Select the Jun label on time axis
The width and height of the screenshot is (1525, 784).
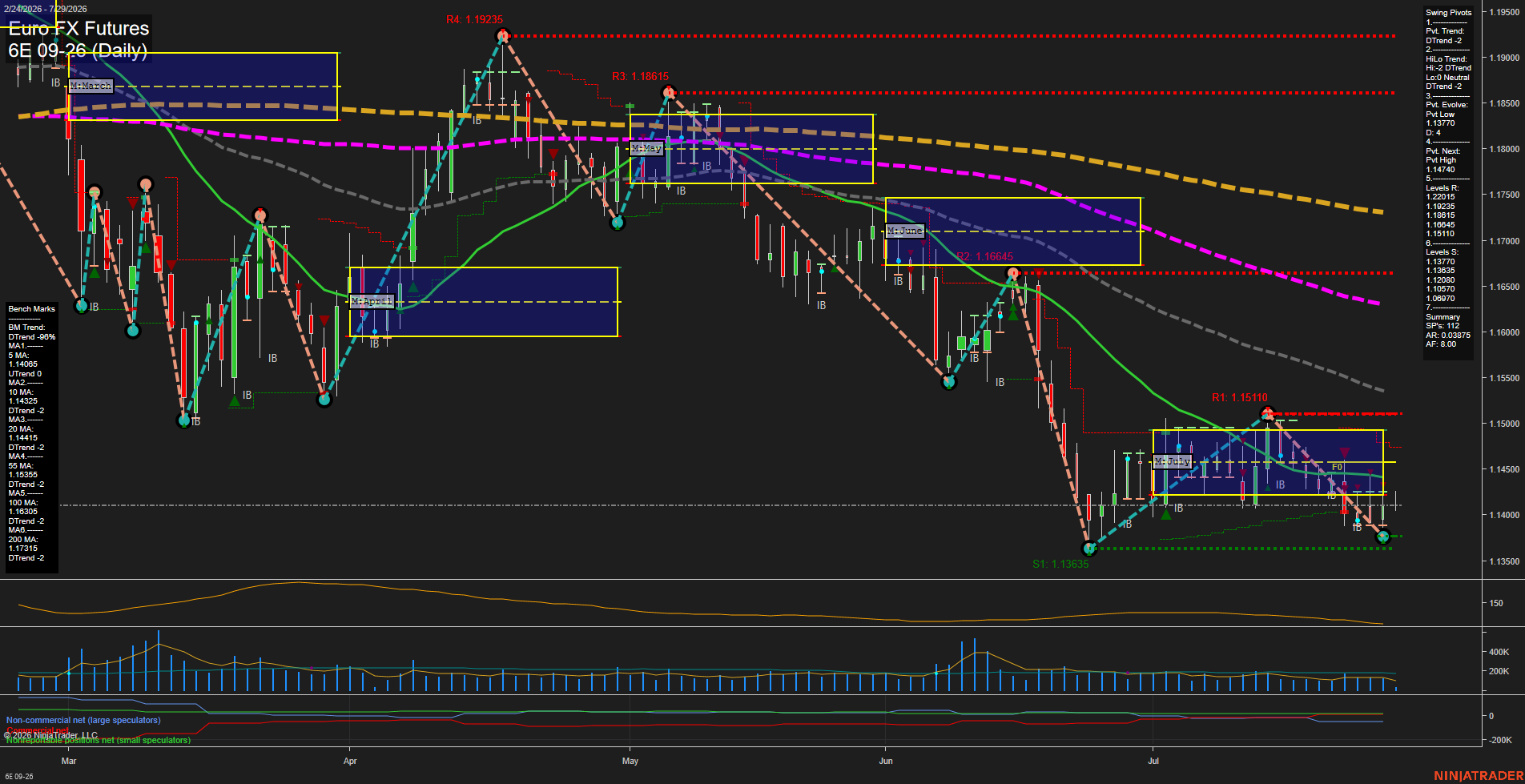pos(886,761)
